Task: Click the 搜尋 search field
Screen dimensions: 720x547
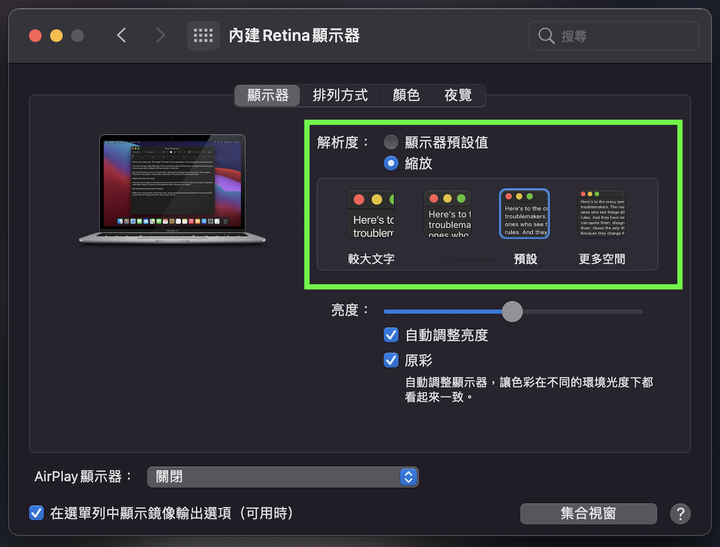Action: (x=614, y=36)
